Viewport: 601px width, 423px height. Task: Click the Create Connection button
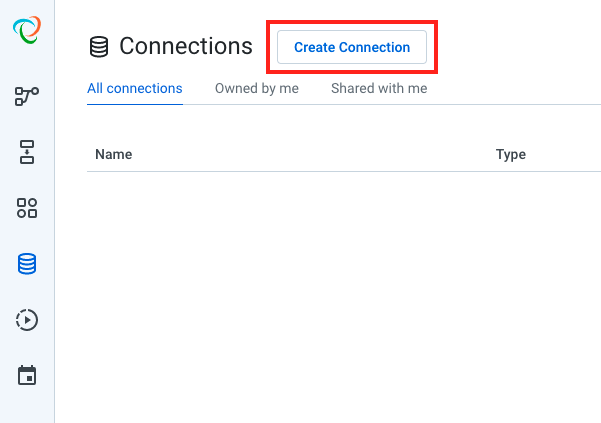coord(352,47)
